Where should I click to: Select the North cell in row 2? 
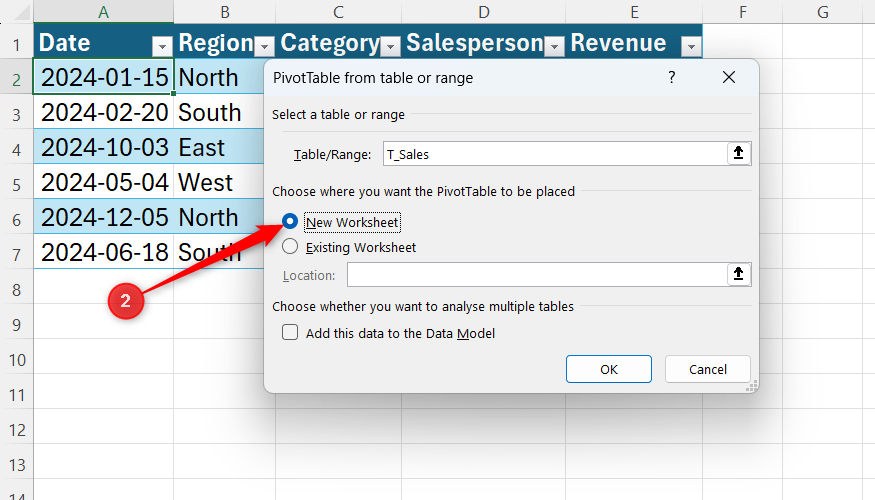coord(219,76)
